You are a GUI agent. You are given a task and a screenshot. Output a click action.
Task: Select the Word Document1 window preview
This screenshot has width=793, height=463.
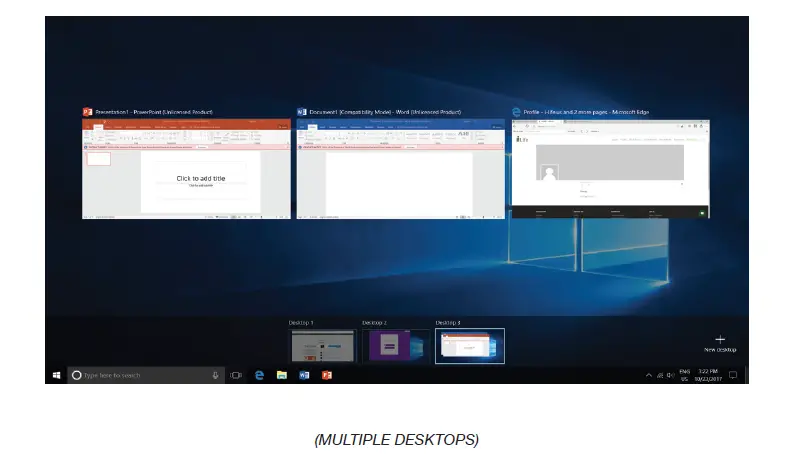(401, 169)
